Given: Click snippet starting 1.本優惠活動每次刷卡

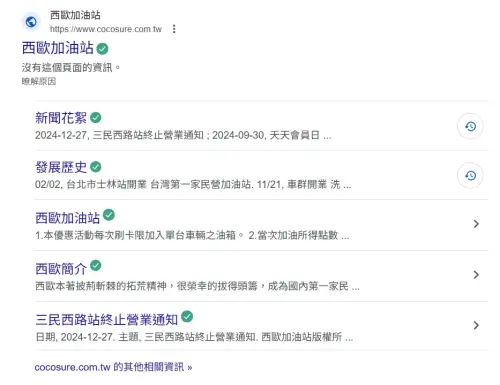Looking at the screenshot, I should click(192, 235).
